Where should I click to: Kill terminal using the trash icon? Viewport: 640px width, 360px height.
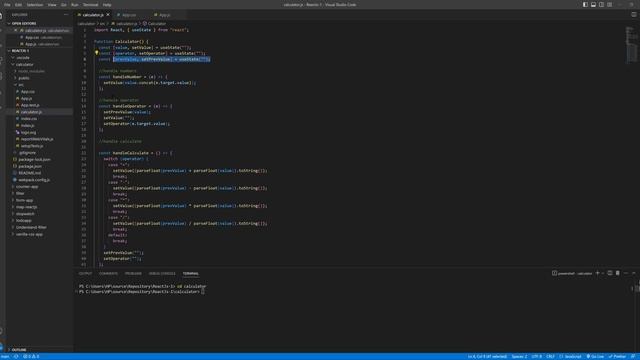pyautogui.click(x=618, y=273)
